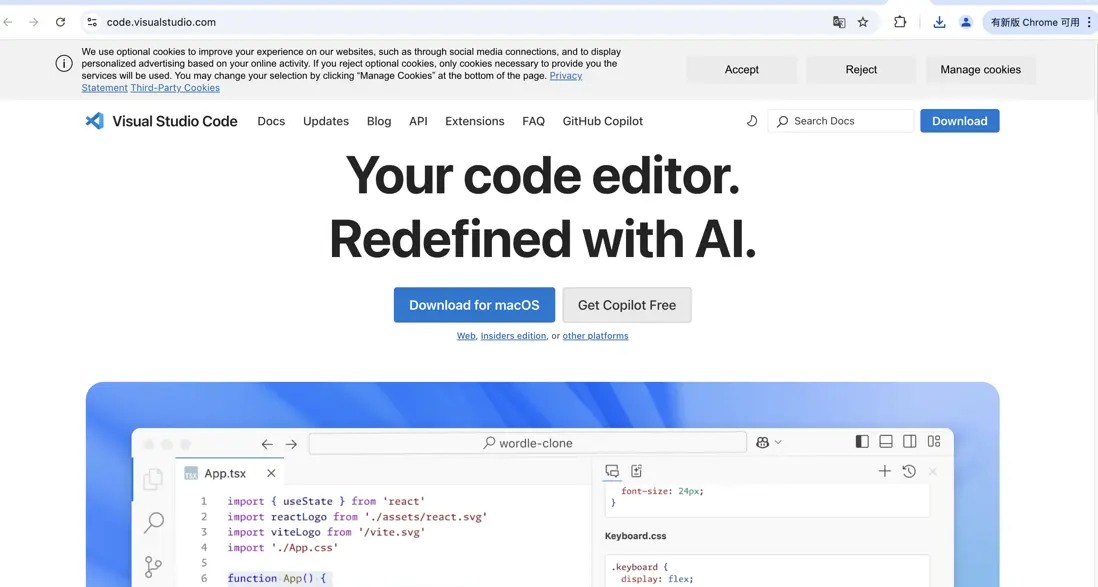The height and width of the screenshot is (587, 1098).
Task: Click code line 'function App() {'
Action: 277,579
